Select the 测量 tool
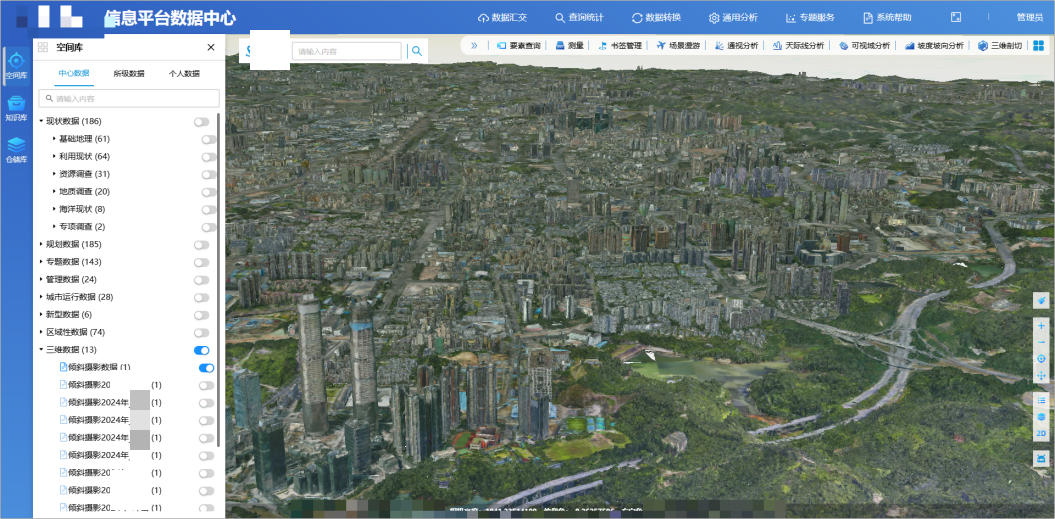 pyautogui.click(x=569, y=46)
